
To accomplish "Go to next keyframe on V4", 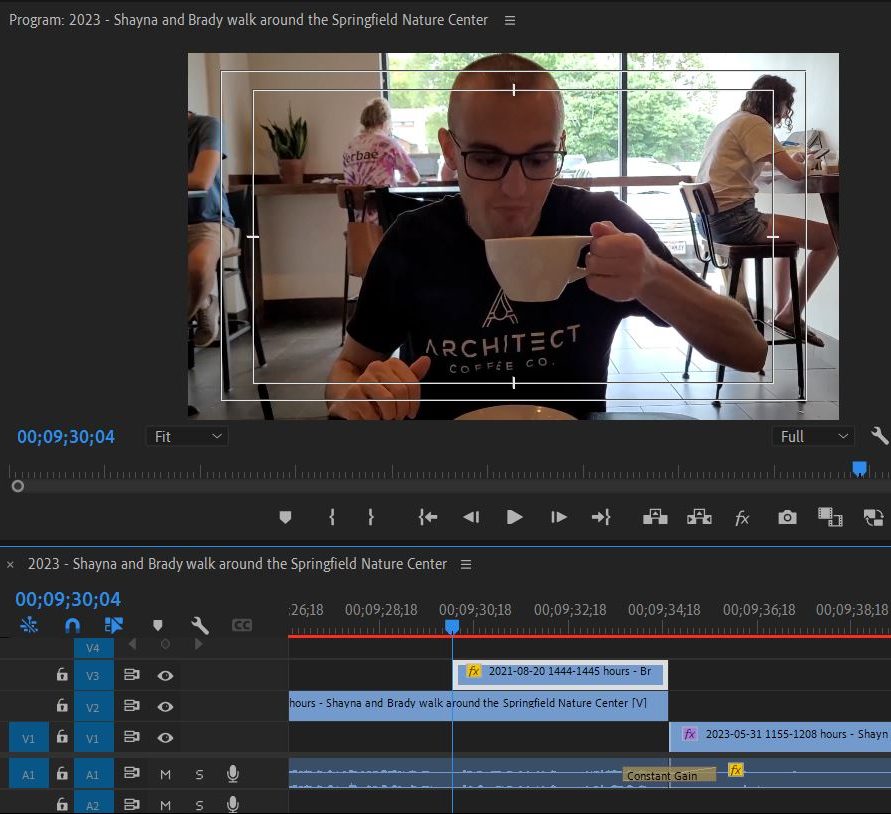I will 198,644.
